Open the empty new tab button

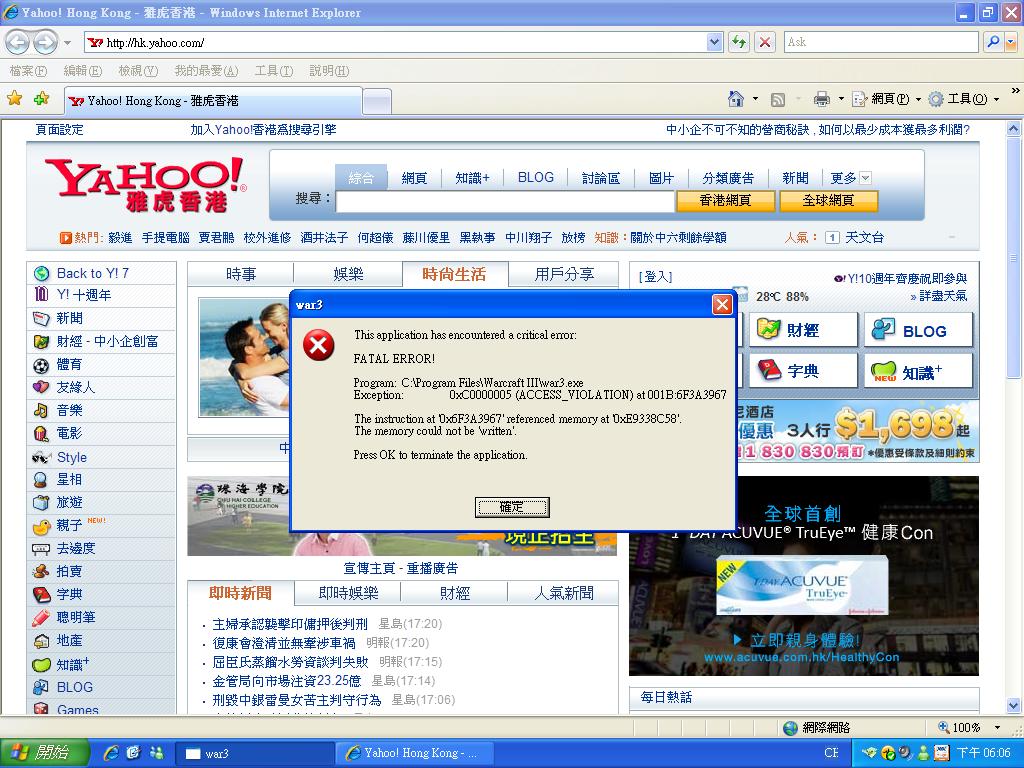coord(377,101)
